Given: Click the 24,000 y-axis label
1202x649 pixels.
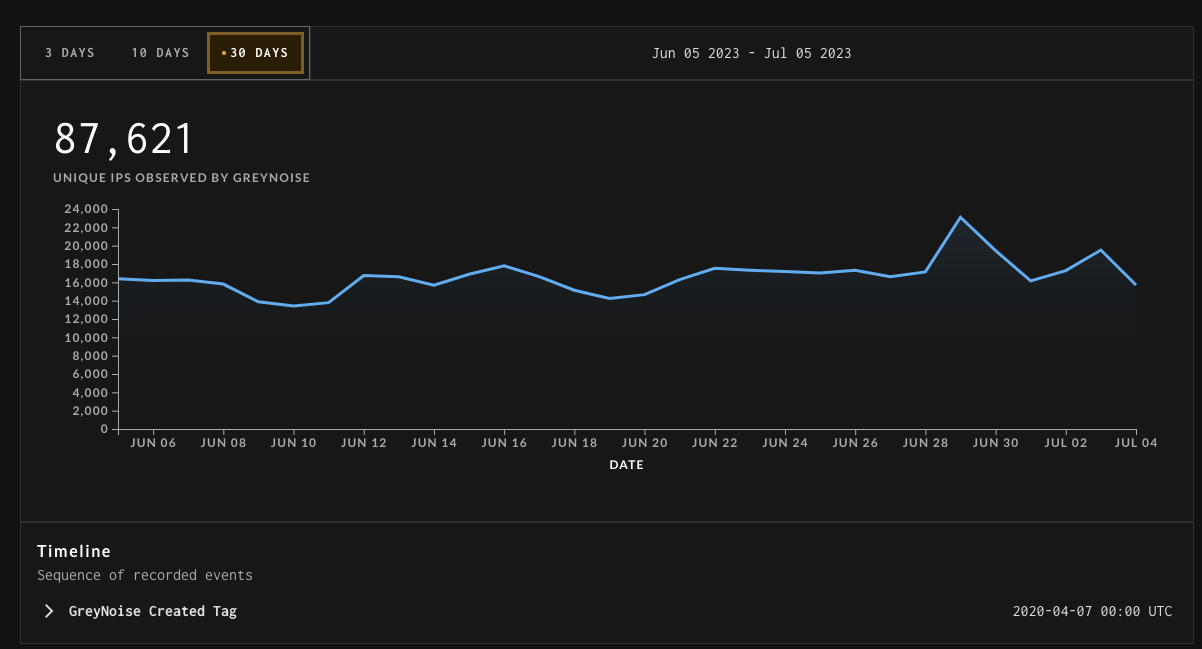Looking at the screenshot, I should [x=85, y=209].
